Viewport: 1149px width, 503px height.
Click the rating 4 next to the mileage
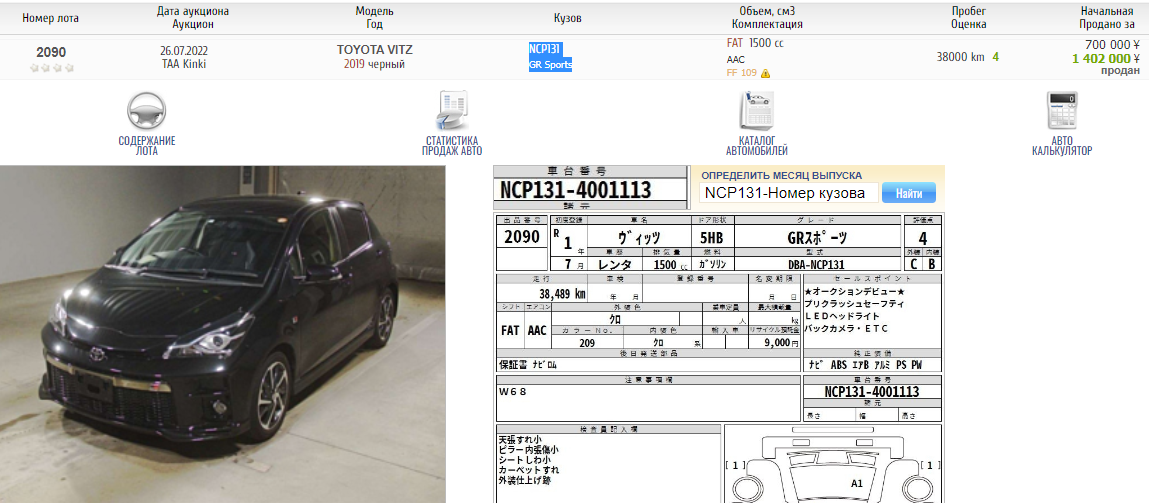996,57
